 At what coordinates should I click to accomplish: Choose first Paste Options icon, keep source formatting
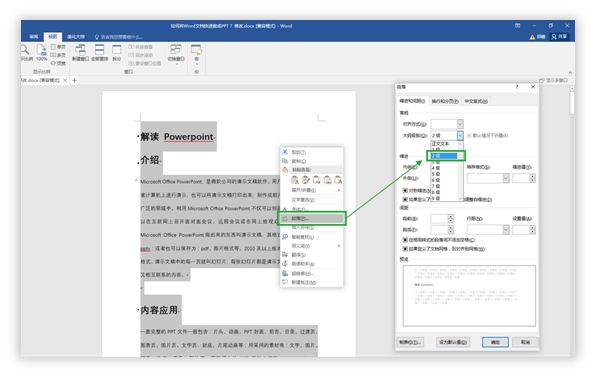click(x=295, y=180)
